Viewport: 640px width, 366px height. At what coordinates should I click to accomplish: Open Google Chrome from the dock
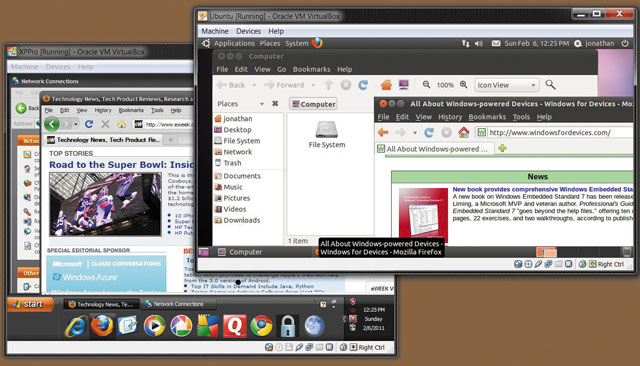tap(261, 326)
